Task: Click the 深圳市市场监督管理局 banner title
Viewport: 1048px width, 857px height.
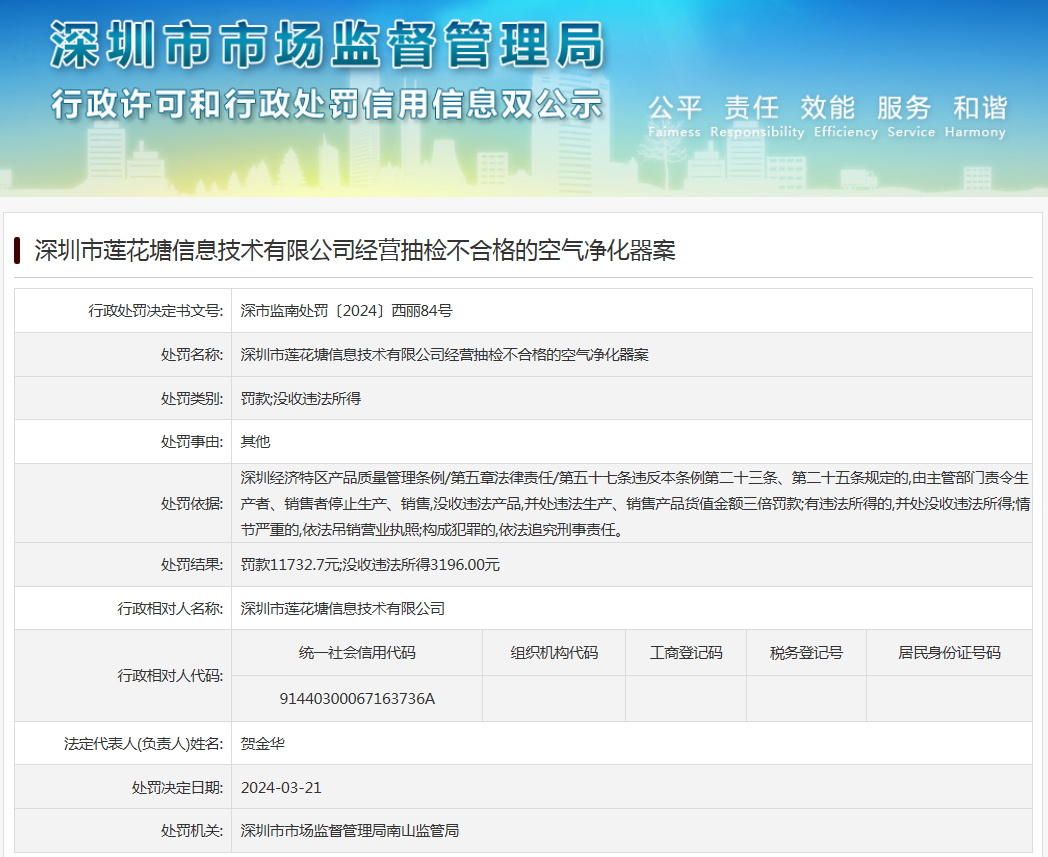Action: [x=328, y=45]
